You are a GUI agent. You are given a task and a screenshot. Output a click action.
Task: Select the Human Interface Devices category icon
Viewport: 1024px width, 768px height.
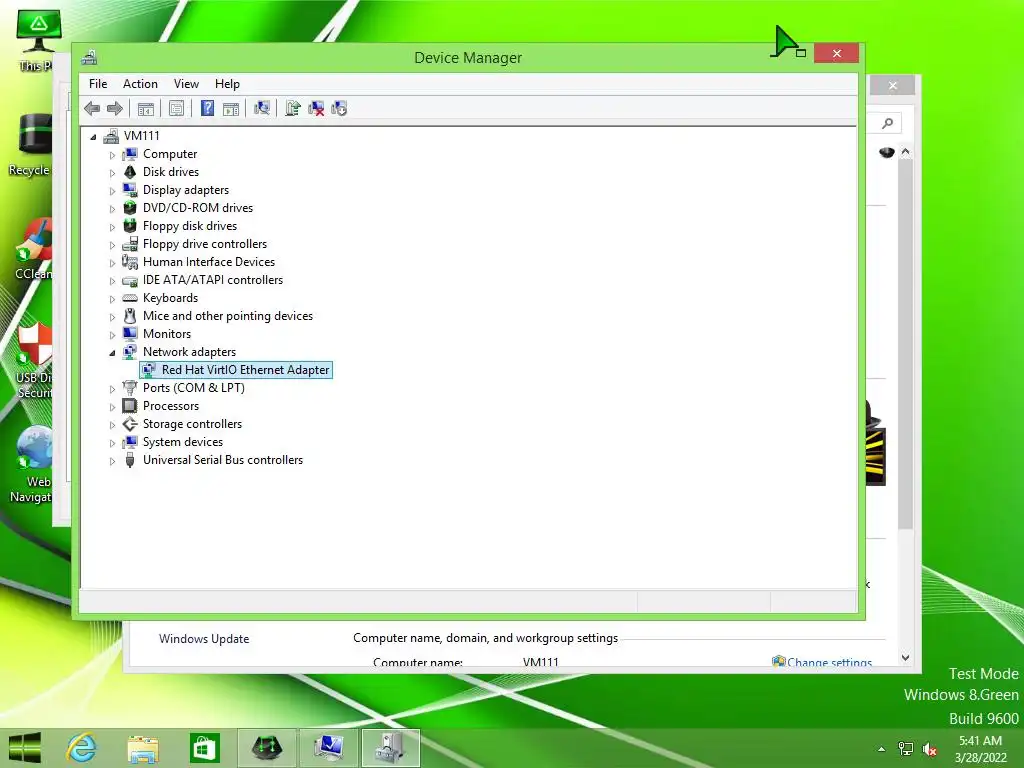coord(130,262)
